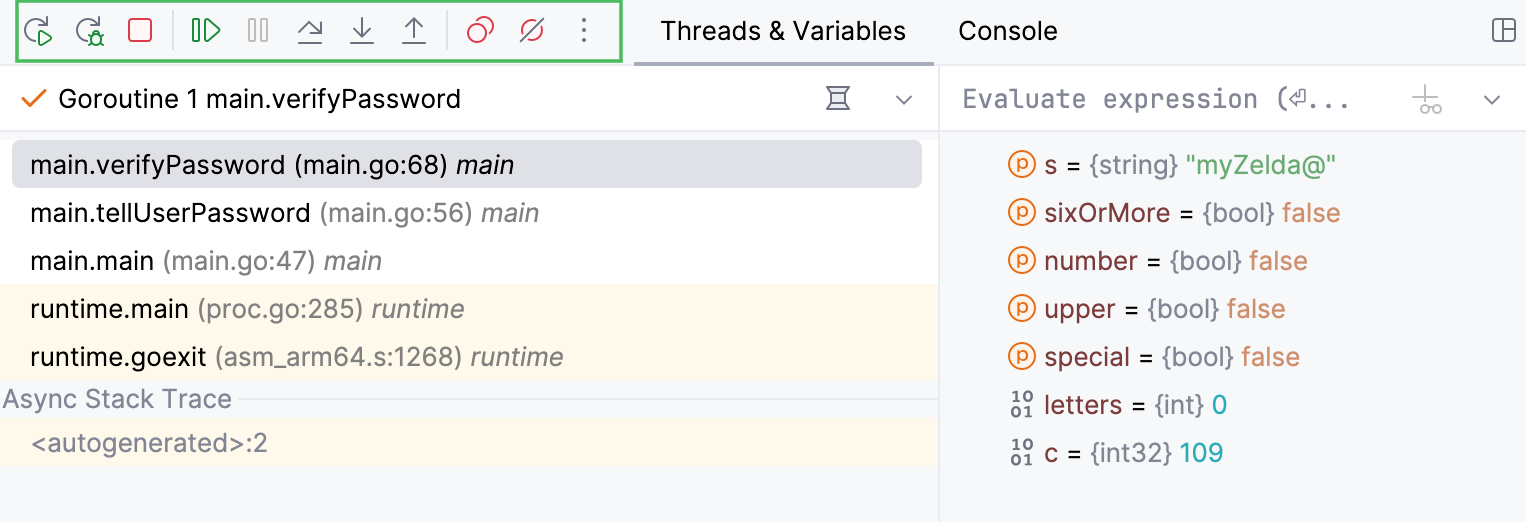The width and height of the screenshot is (1526, 522).
Task: Open the debugger layout settings icon
Action: tap(1503, 31)
